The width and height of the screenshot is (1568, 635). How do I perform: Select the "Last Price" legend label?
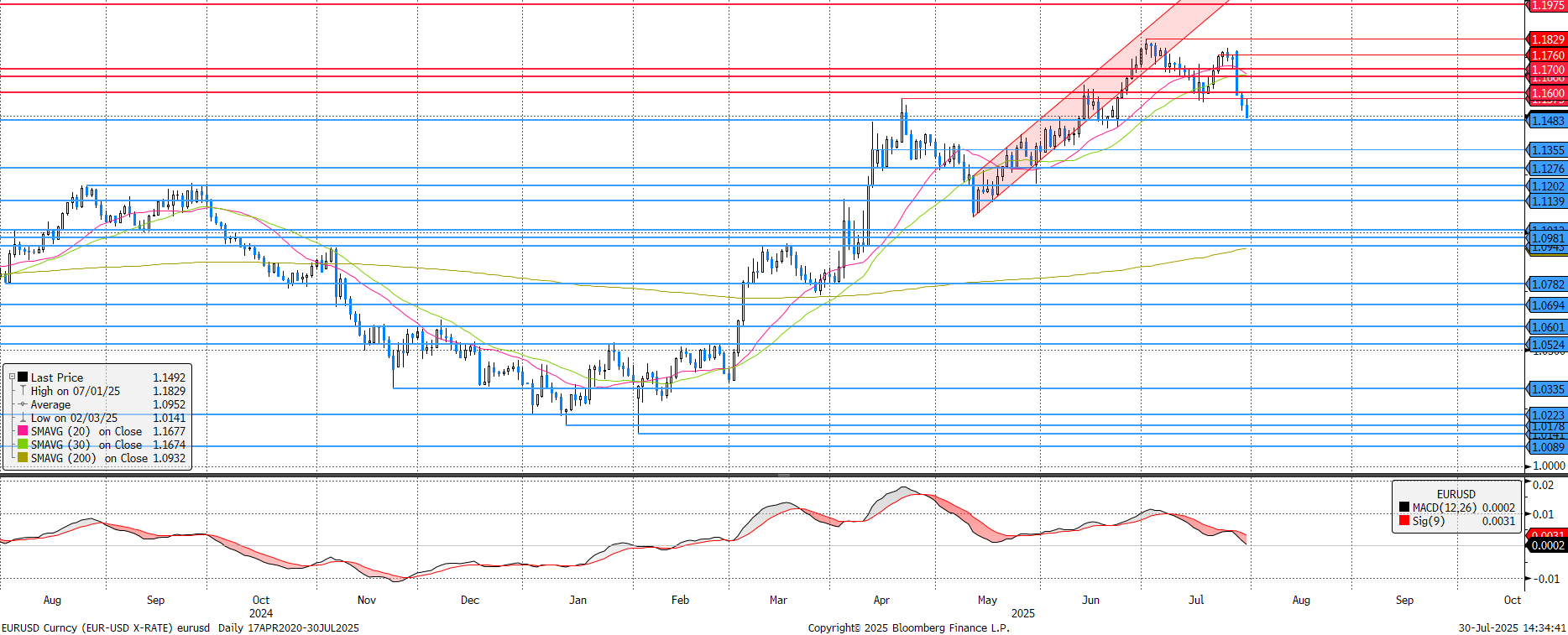click(x=57, y=377)
